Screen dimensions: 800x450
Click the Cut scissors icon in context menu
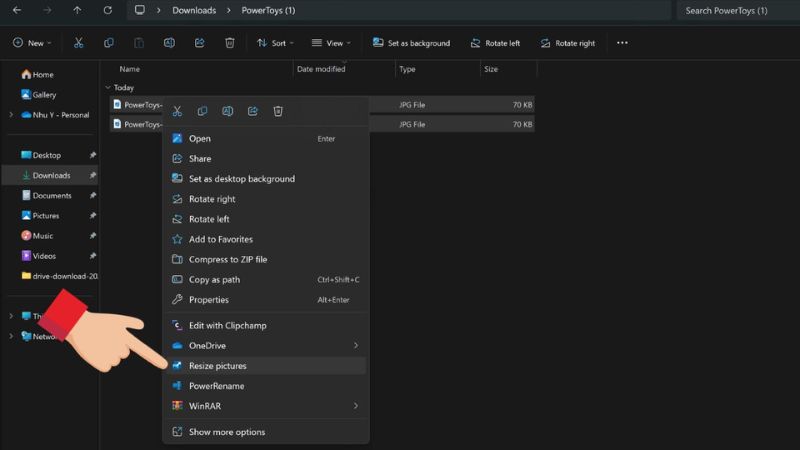pyautogui.click(x=177, y=111)
